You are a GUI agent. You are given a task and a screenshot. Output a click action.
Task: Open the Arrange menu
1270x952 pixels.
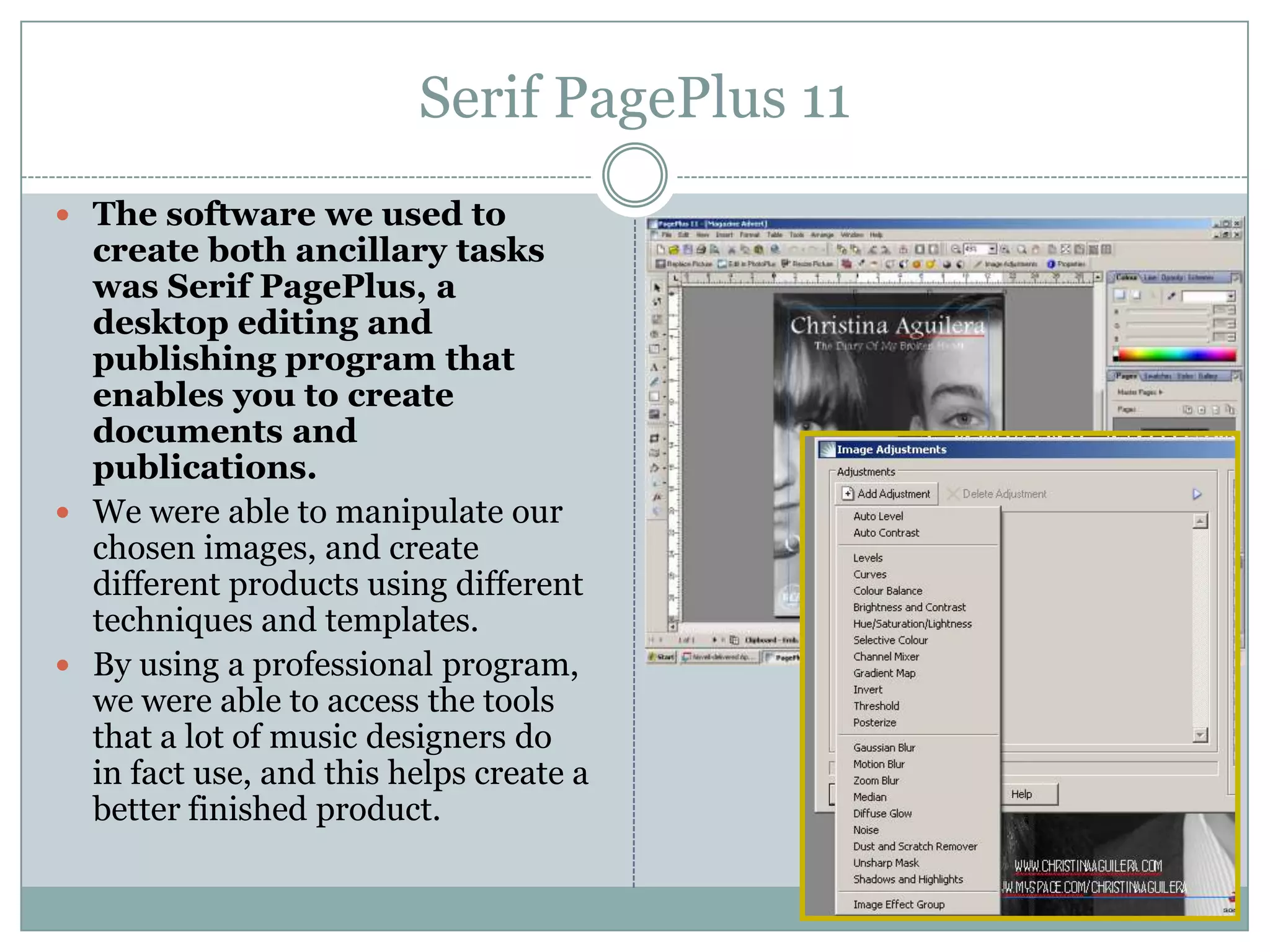tap(822, 235)
